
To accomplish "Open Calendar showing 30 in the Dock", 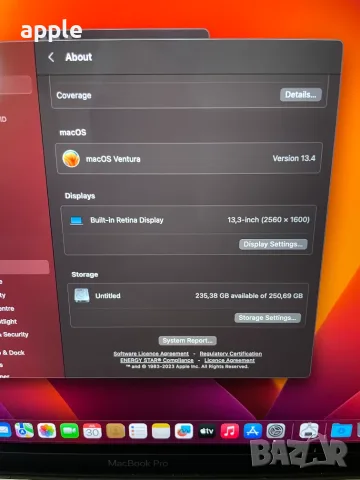I will click(92, 431).
